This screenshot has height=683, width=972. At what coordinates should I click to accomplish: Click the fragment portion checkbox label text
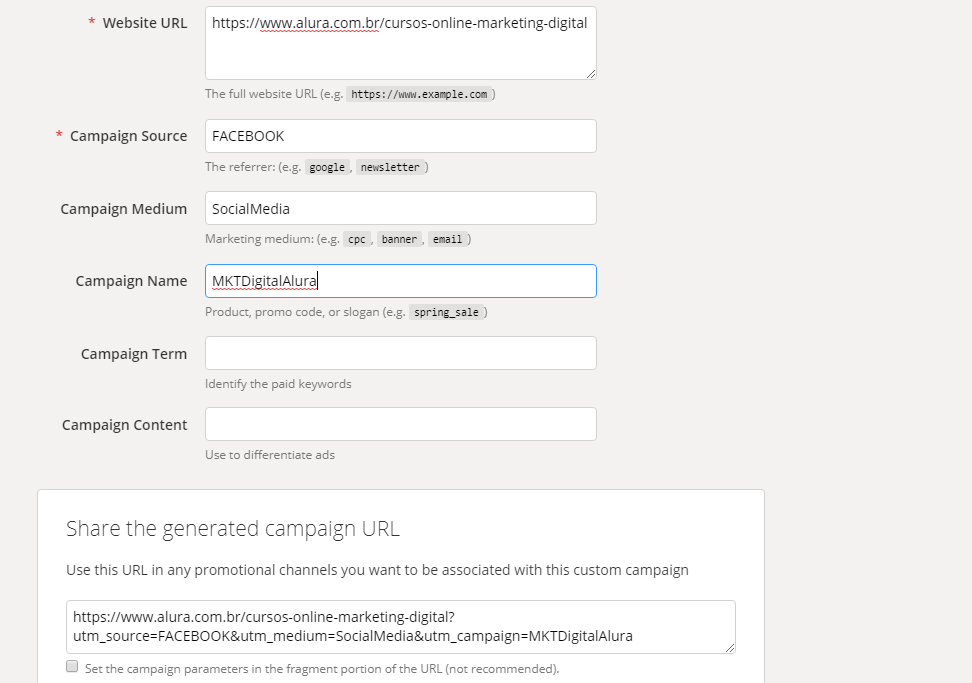(322, 669)
